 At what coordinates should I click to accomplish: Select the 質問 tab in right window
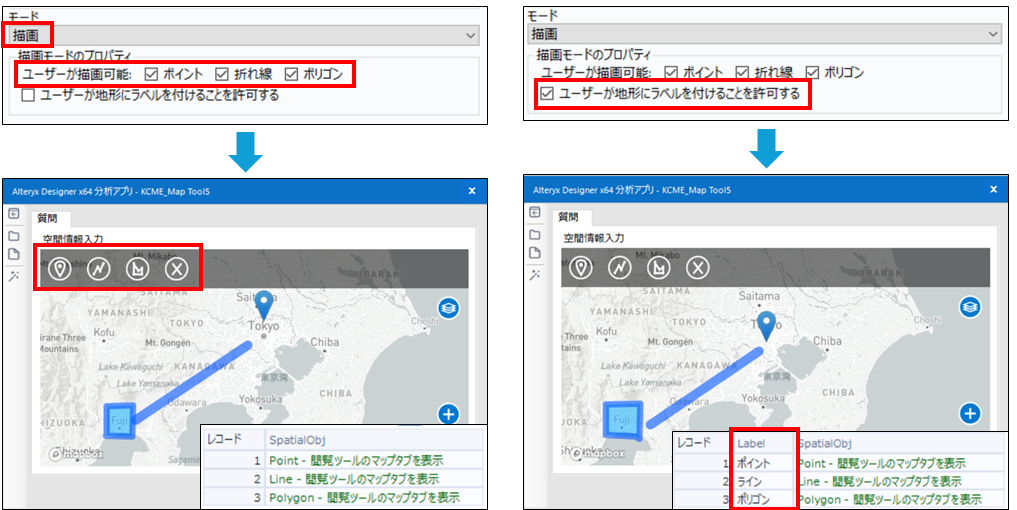point(568,217)
